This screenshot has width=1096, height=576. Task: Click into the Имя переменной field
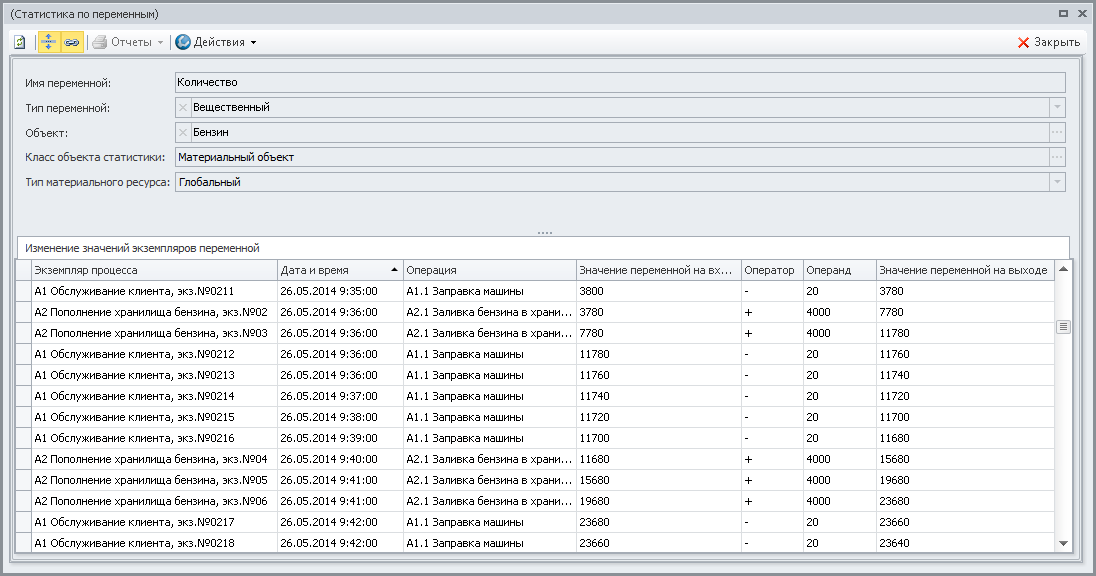tap(618, 82)
